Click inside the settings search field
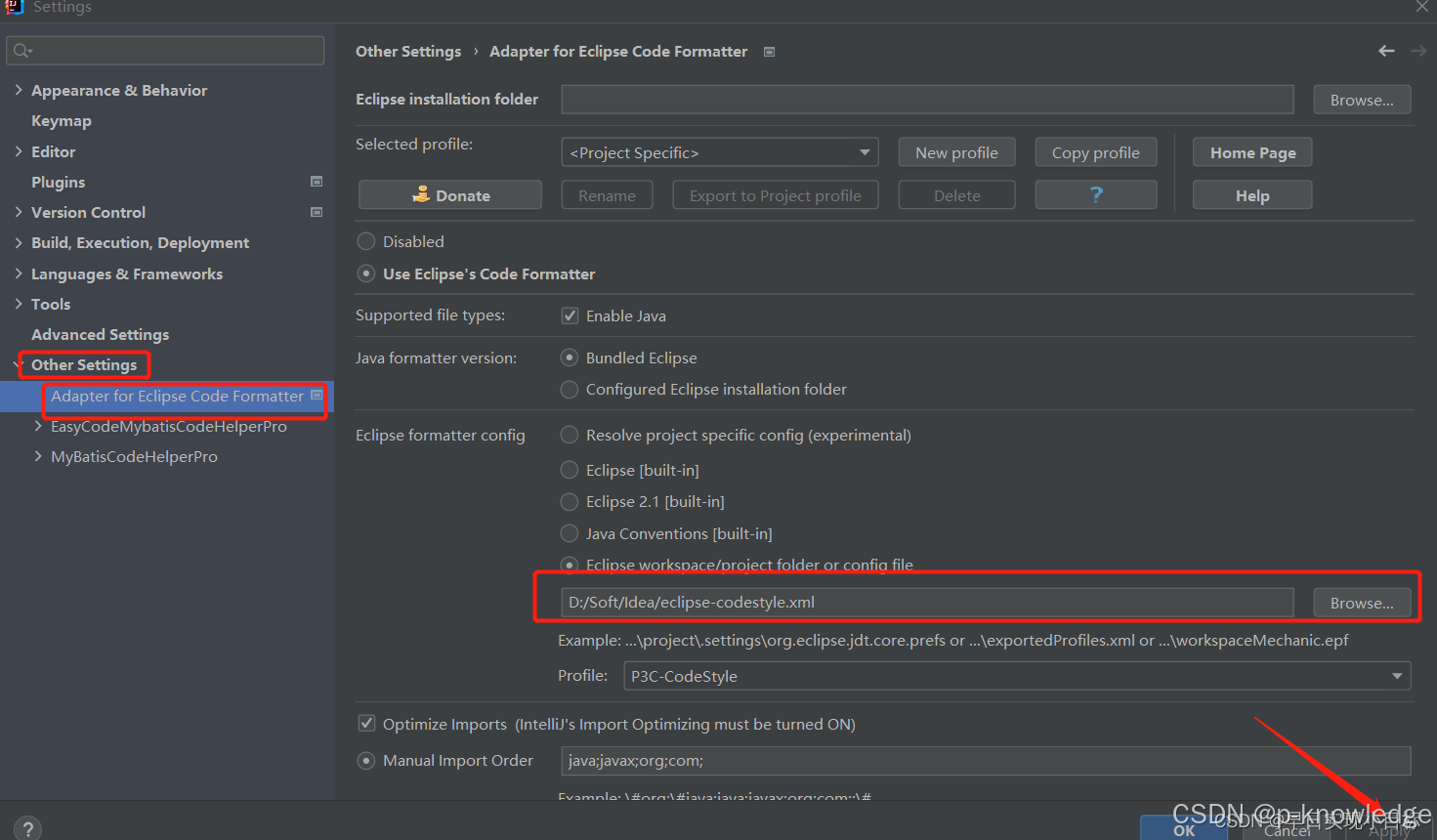1437x840 pixels. click(165, 51)
